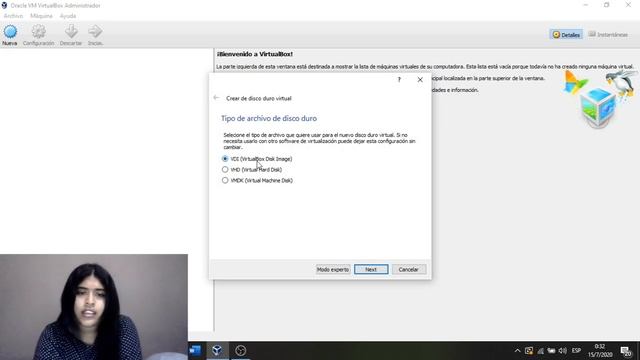Open Configuración gear in toolbar
The image size is (640, 360).
tap(38, 31)
